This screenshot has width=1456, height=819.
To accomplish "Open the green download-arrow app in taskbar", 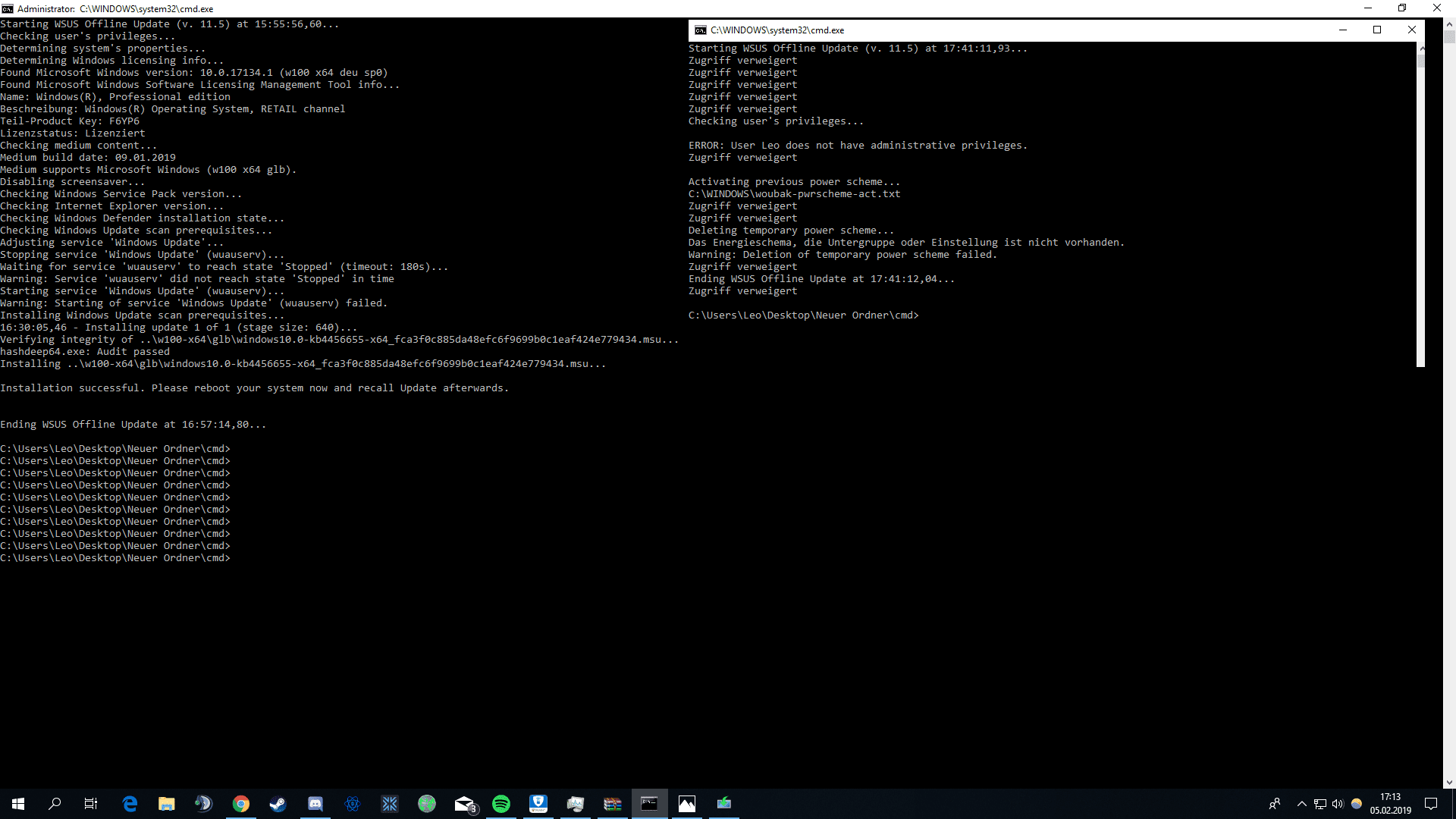I will point(724,804).
